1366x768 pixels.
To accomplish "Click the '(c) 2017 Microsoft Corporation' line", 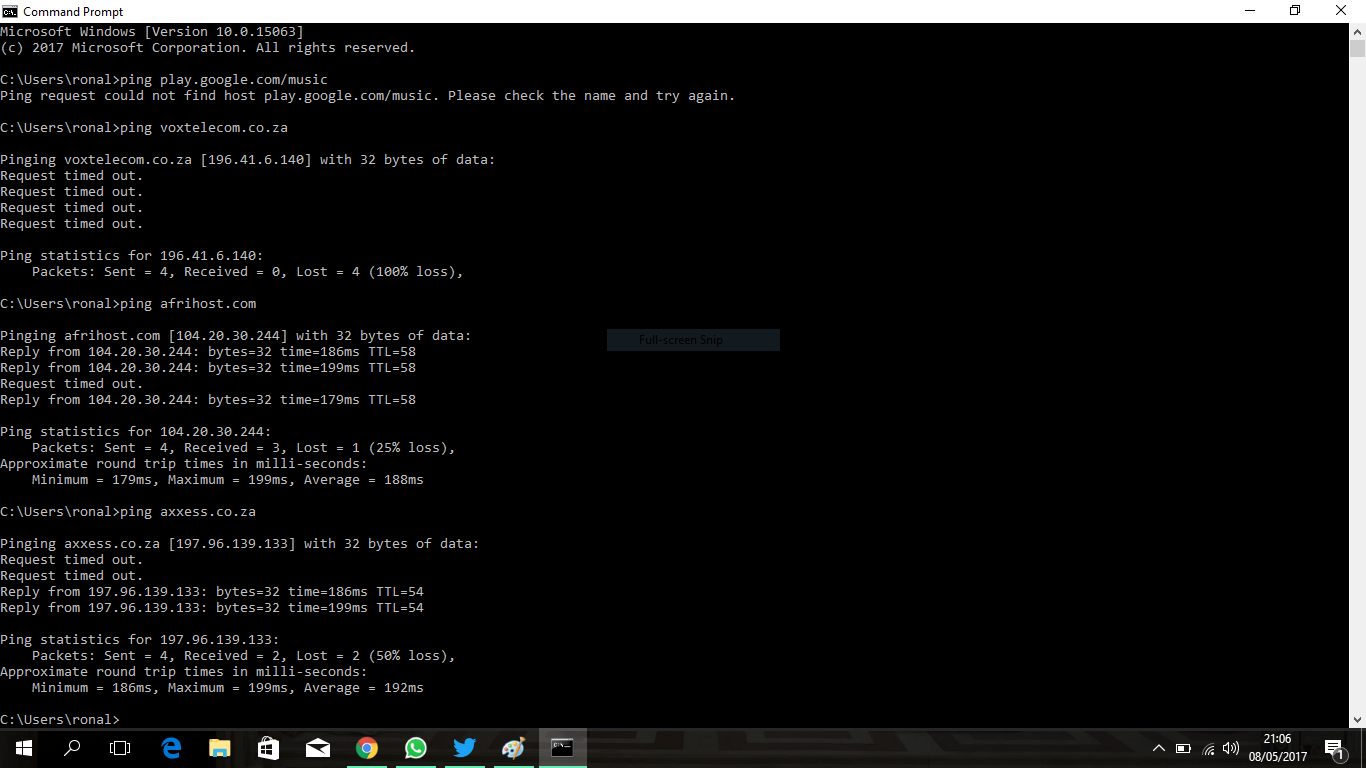I will point(208,47).
